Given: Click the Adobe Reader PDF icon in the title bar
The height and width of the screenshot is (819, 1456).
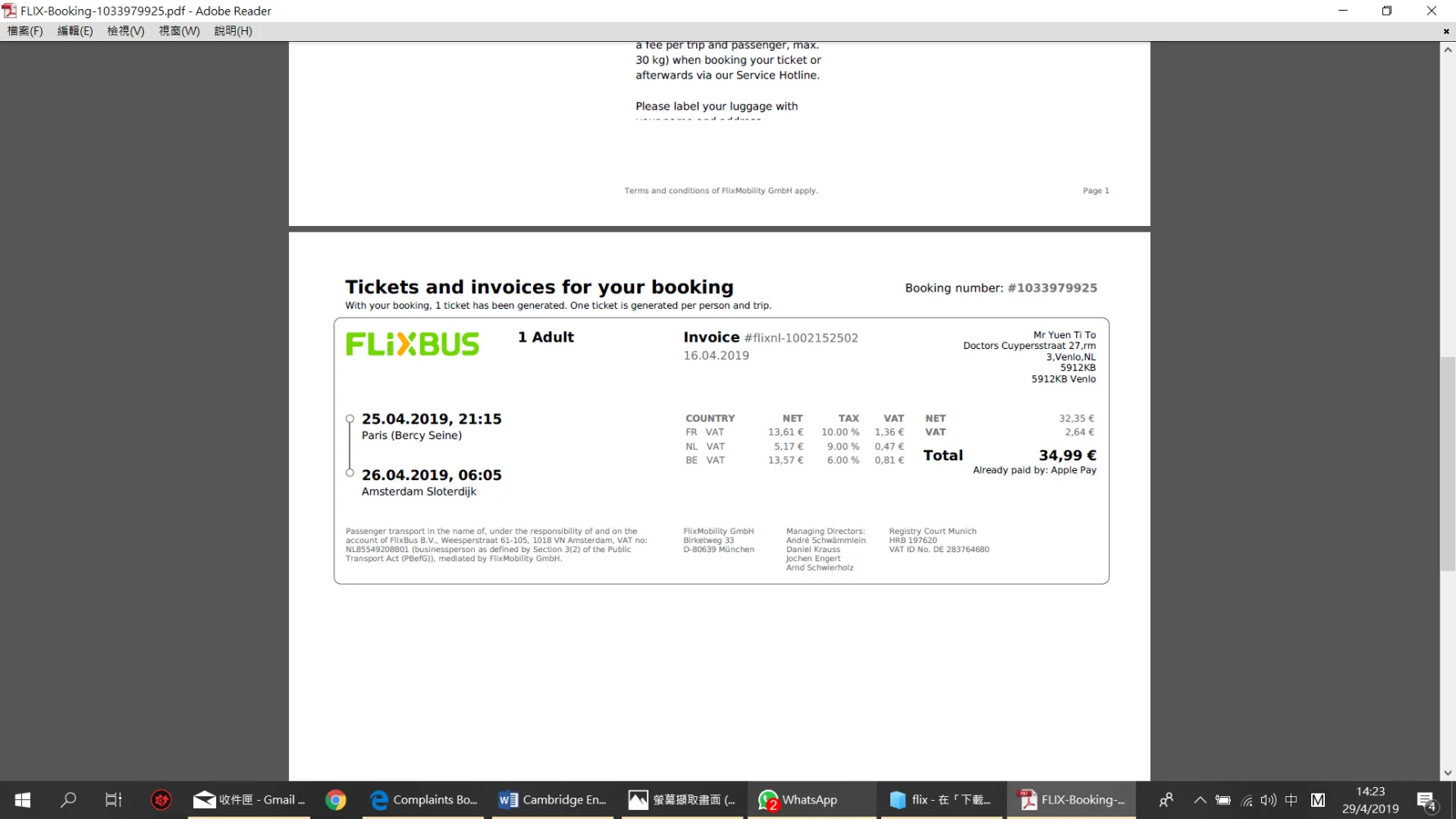Looking at the screenshot, I should click(9, 11).
